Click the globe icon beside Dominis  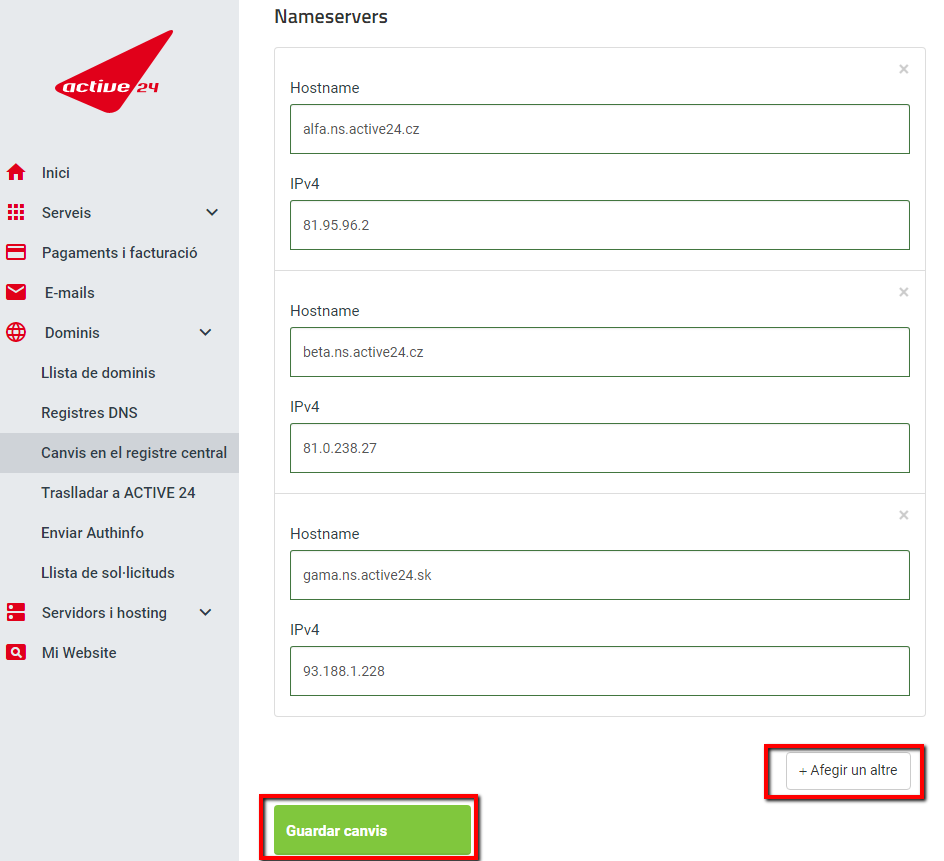(x=16, y=332)
